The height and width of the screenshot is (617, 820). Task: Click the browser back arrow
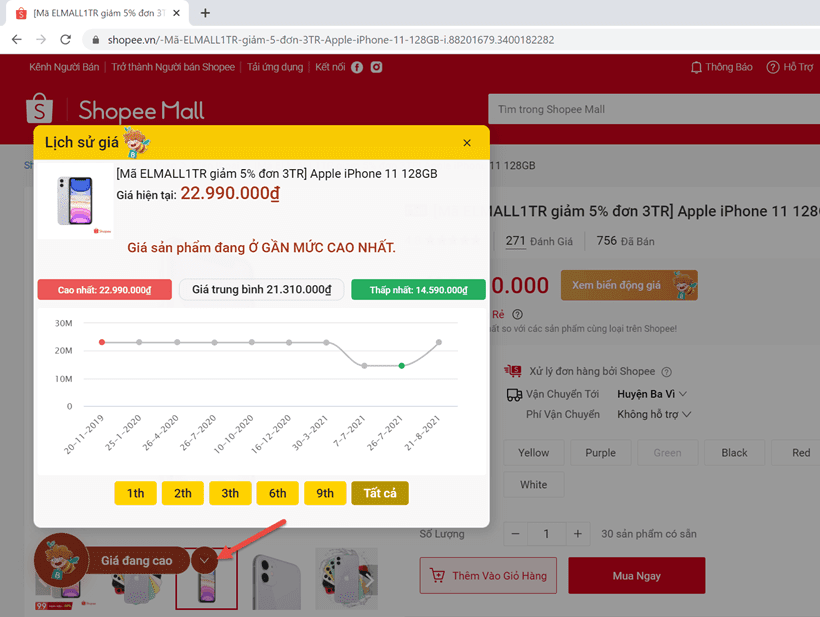click(16, 38)
